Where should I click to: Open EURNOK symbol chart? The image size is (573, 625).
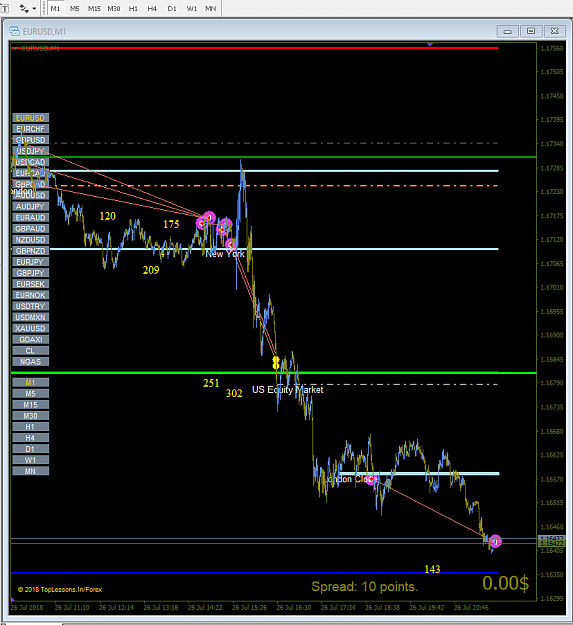click(x=31, y=295)
